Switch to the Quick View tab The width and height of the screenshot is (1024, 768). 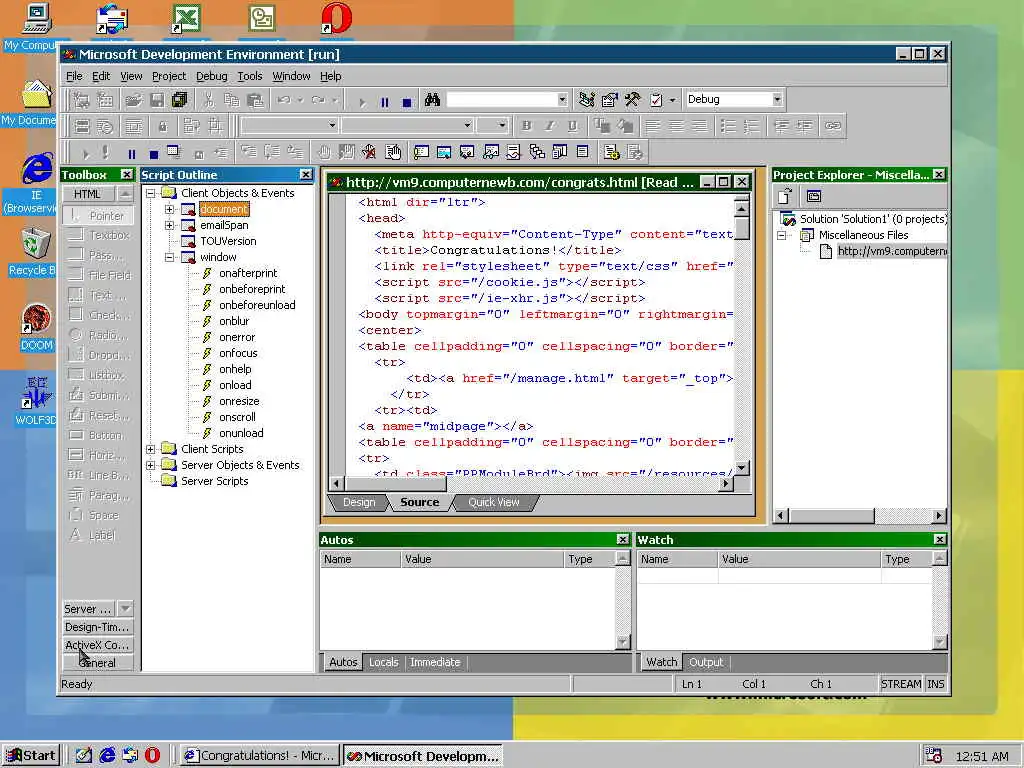pos(494,502)
